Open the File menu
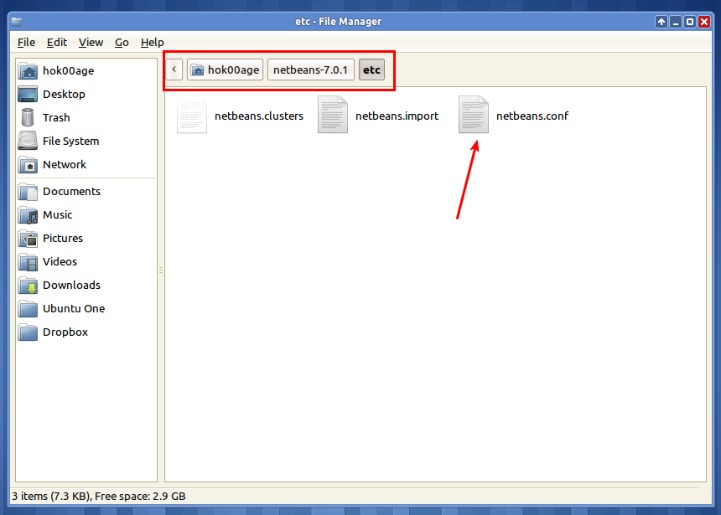This screenshot has width=721, height=515. point(26,42)
